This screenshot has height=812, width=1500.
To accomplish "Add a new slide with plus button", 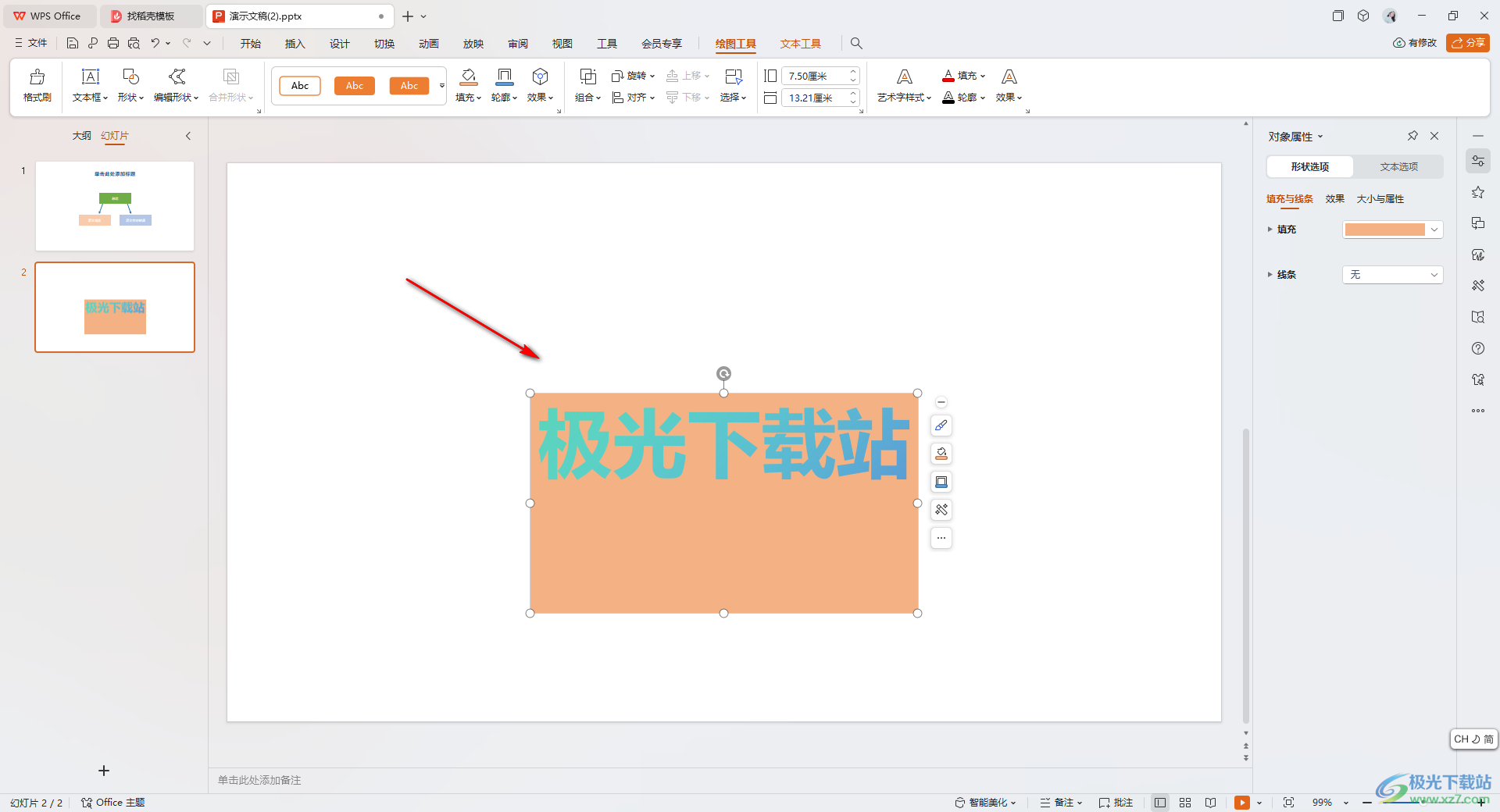I will tap(104, 771).
